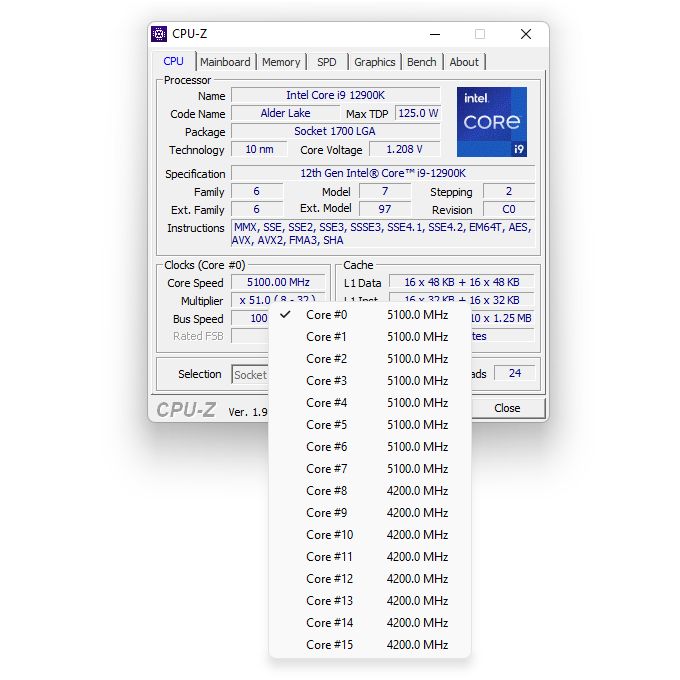Close the CPU-Z window with the X
Image resolution: width=680 pixels, height=680 pixels.
(x=526, y=34)
